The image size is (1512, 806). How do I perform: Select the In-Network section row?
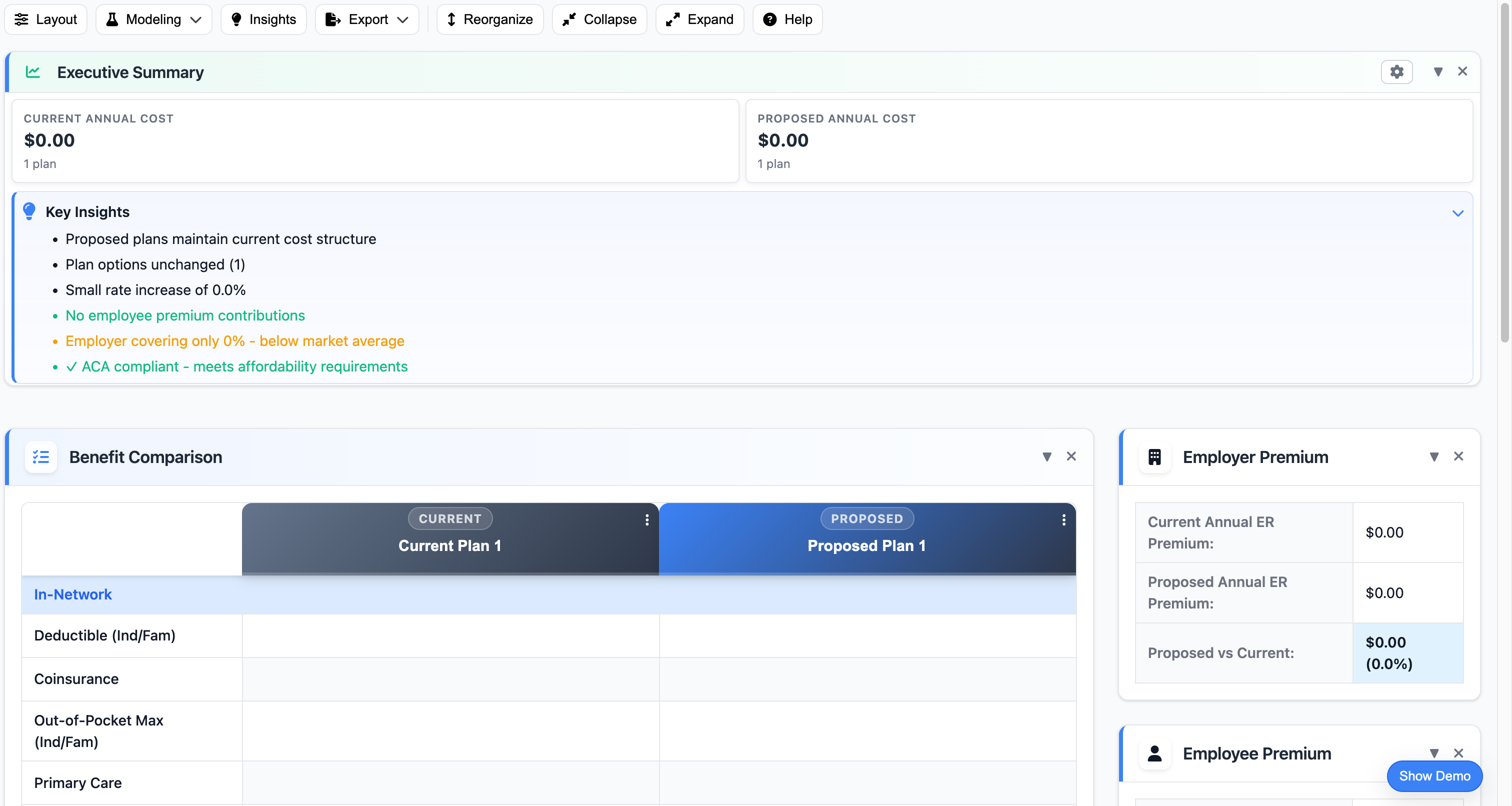pos(73,594)
